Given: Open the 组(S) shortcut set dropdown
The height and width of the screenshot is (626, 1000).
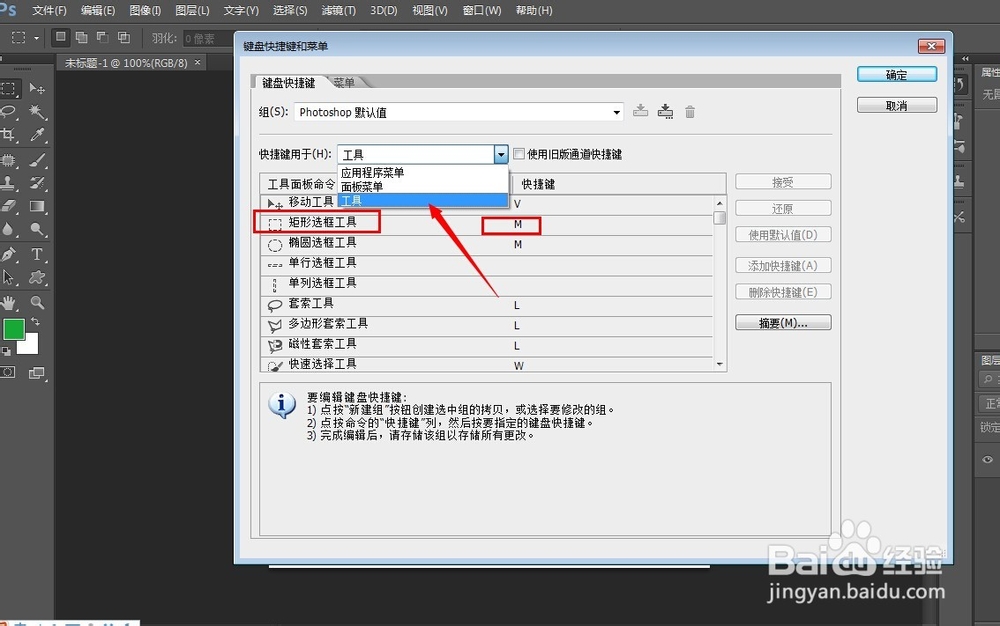Looking at the screenshot, I should pos(618,111).
